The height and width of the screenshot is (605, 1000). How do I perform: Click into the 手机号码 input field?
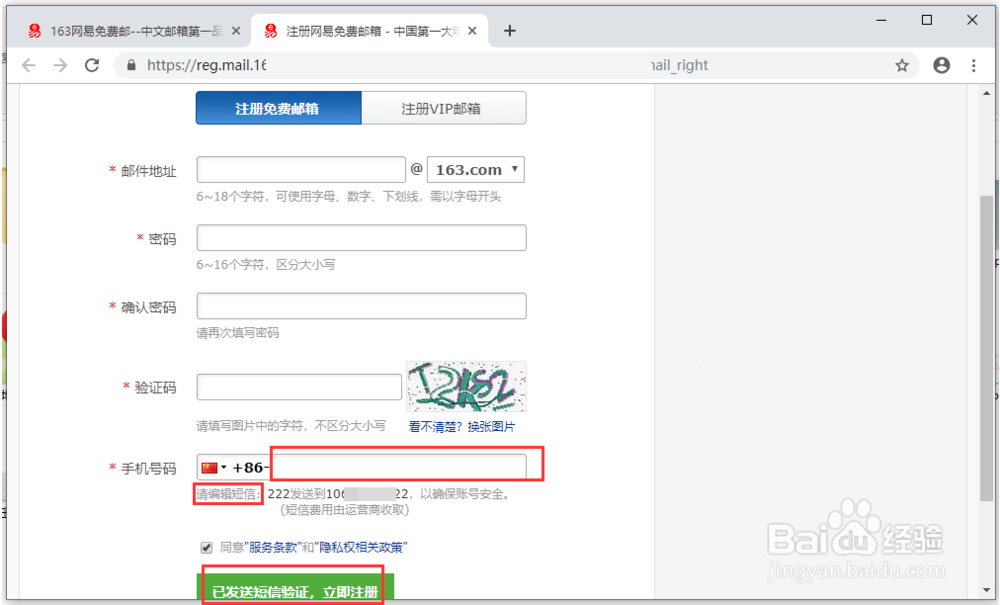(x=399, y=467)
